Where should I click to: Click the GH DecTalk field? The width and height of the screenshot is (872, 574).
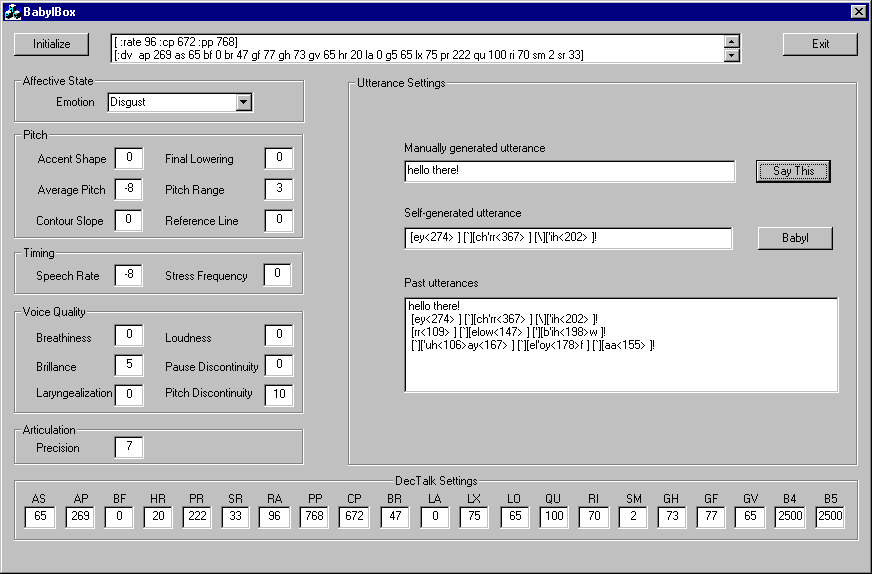tap(672, 517)
